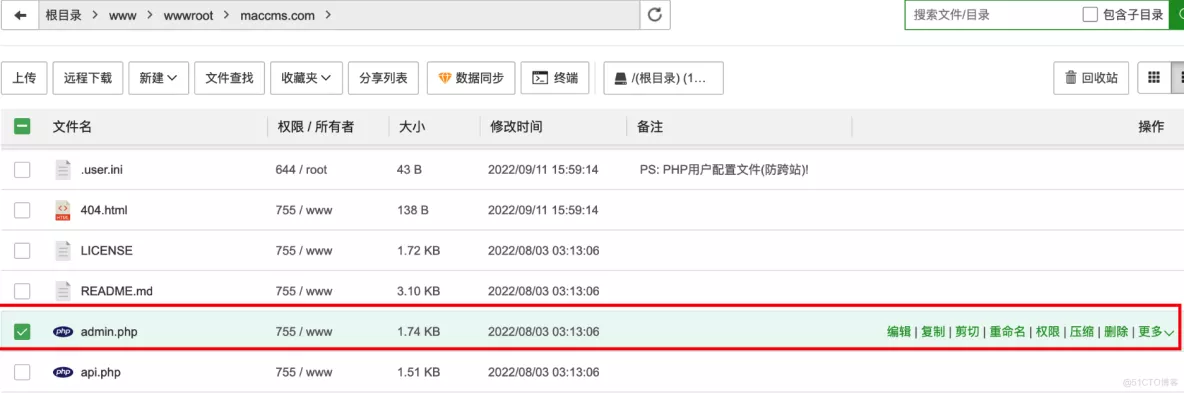Toggle the select-all header checkbox
This screenshot has height=393, width=1184.
click(x=22, y=127)
